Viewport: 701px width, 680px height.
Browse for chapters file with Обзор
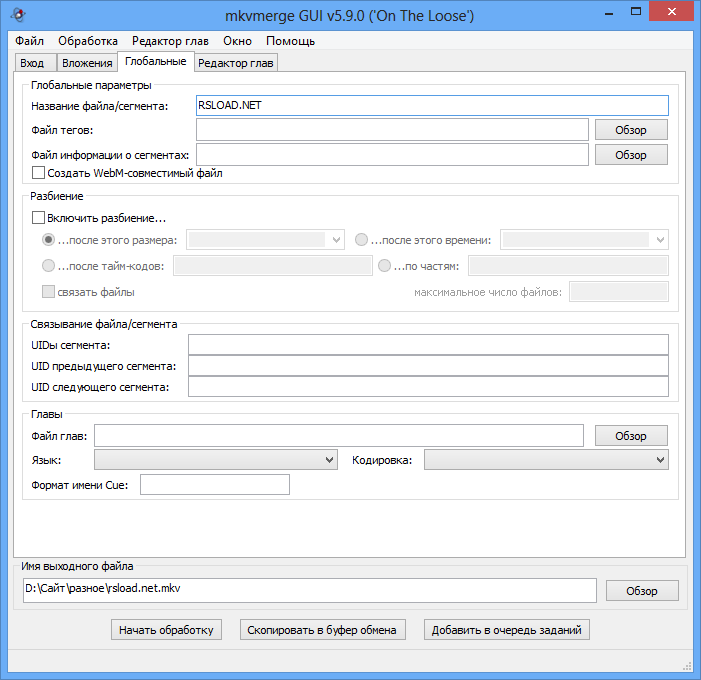(631, 435)
